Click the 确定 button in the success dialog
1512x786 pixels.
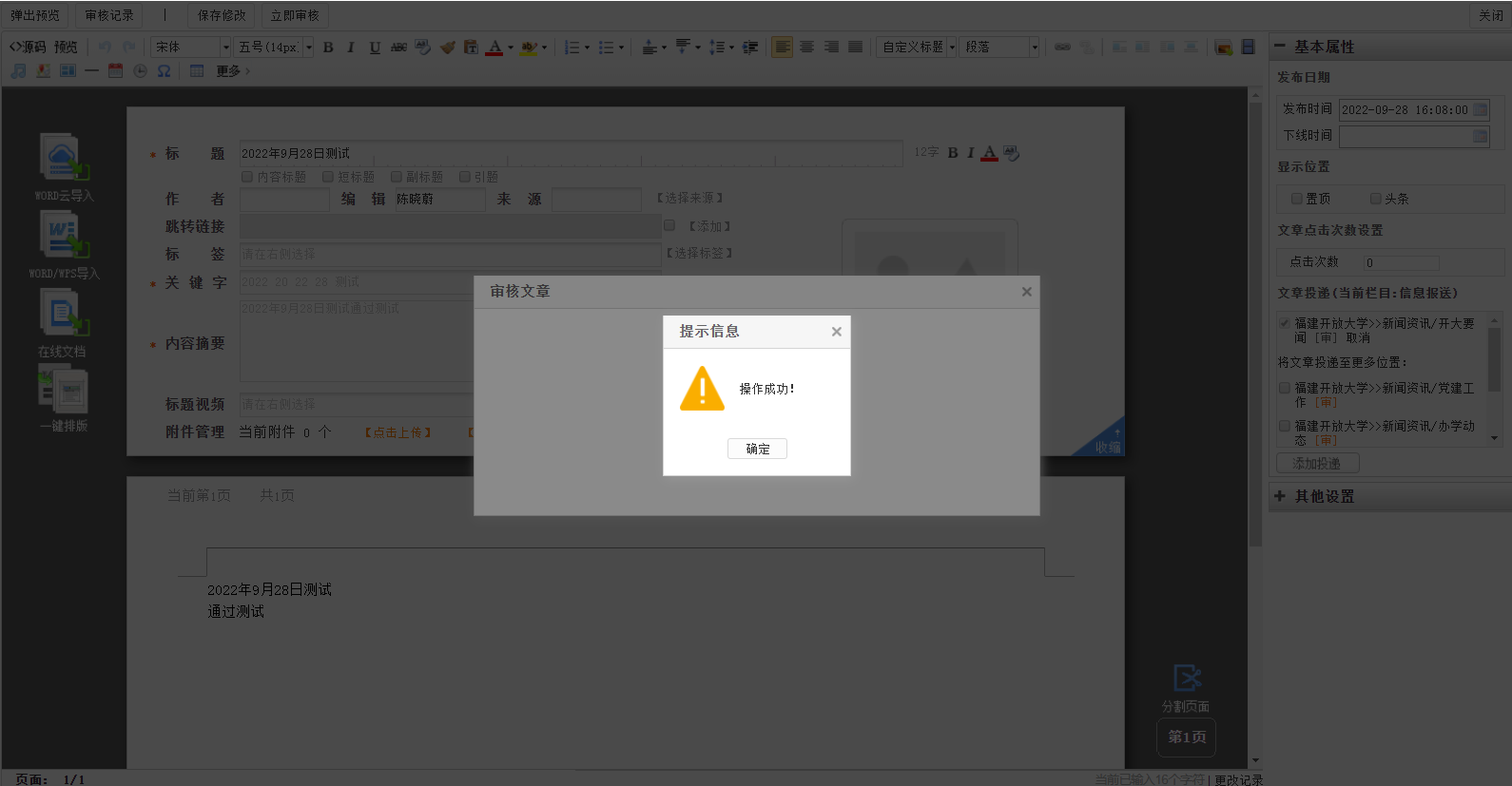click(757, 449)
